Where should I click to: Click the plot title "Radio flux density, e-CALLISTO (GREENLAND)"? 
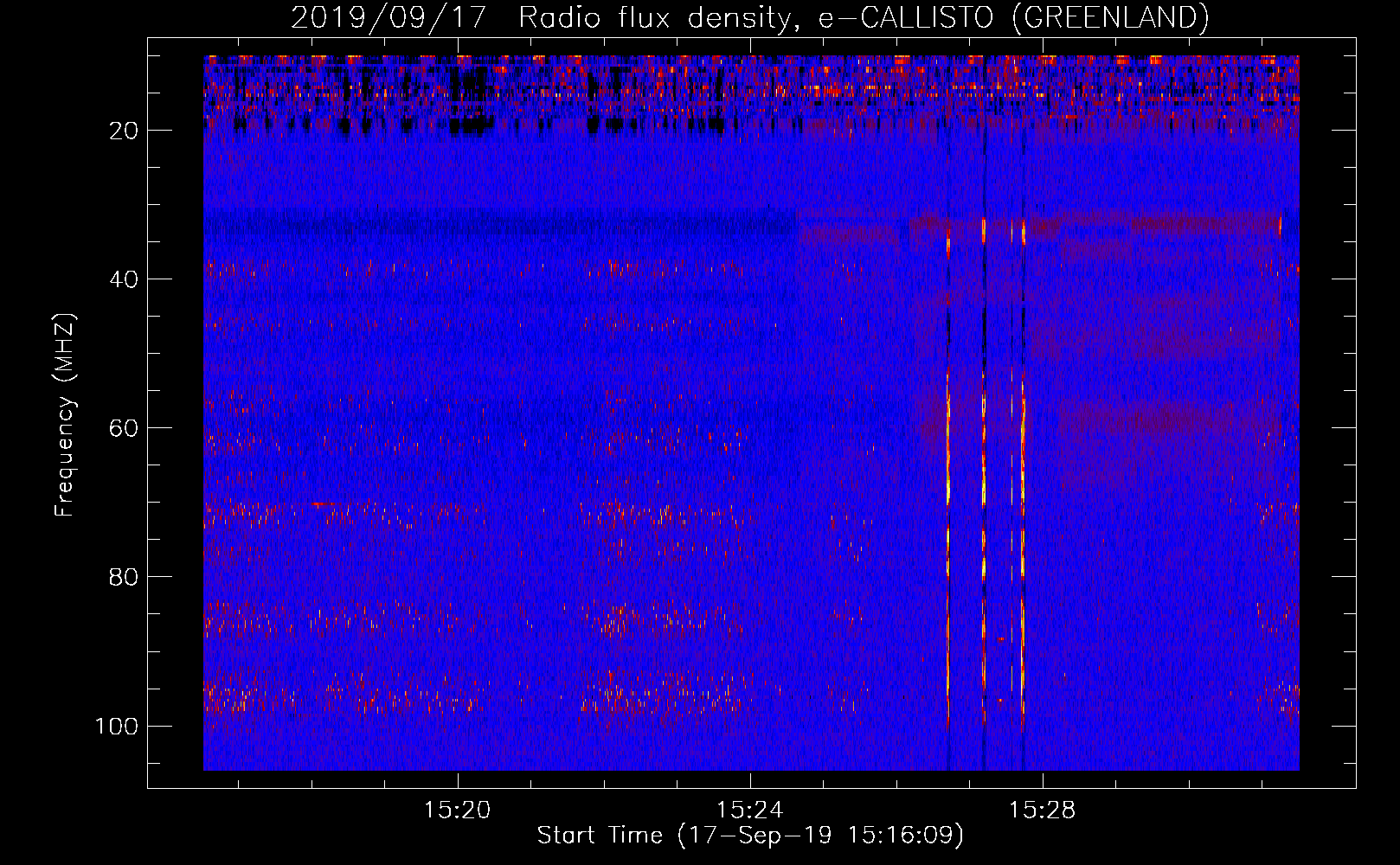[x=864, y=18]
